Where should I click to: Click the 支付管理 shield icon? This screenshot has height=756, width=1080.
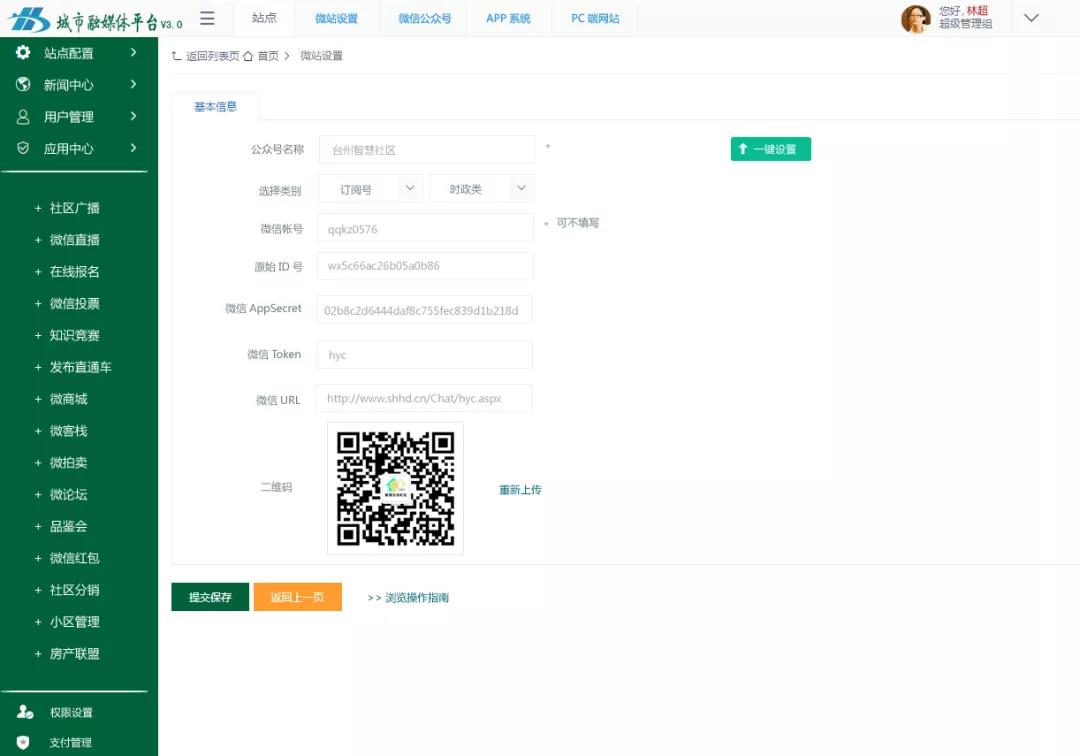tap(23, 742)
